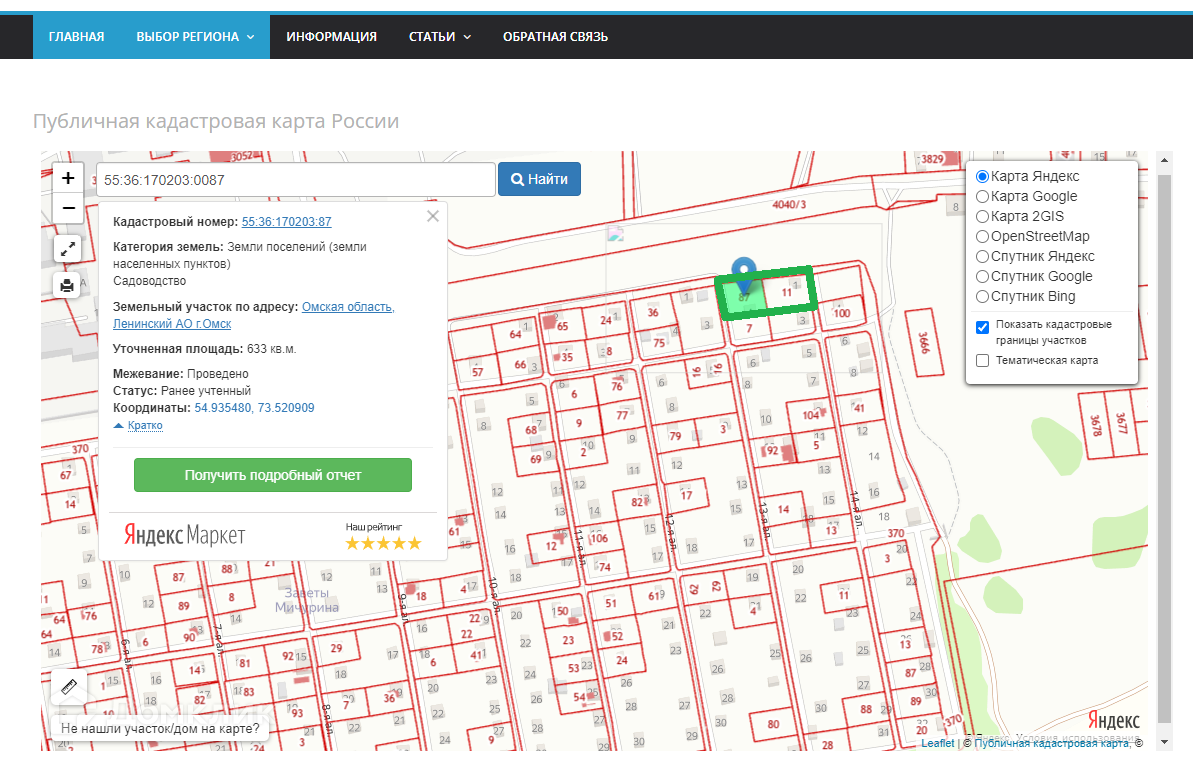Click the Яндекс logo on map
Viewport: 1193px width, 769px height.
coord(1113,720)
